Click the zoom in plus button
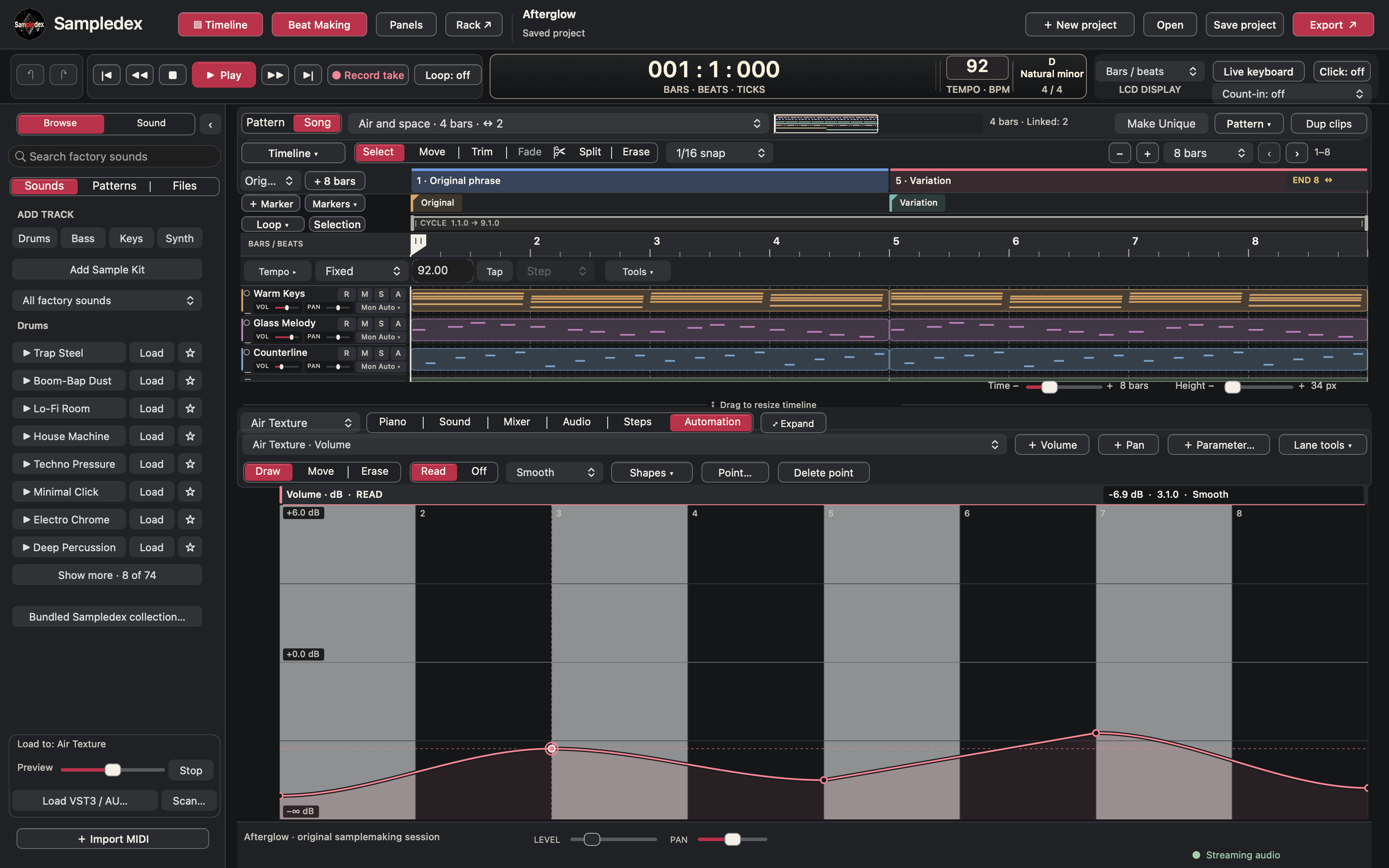 tap(1147, 153)
